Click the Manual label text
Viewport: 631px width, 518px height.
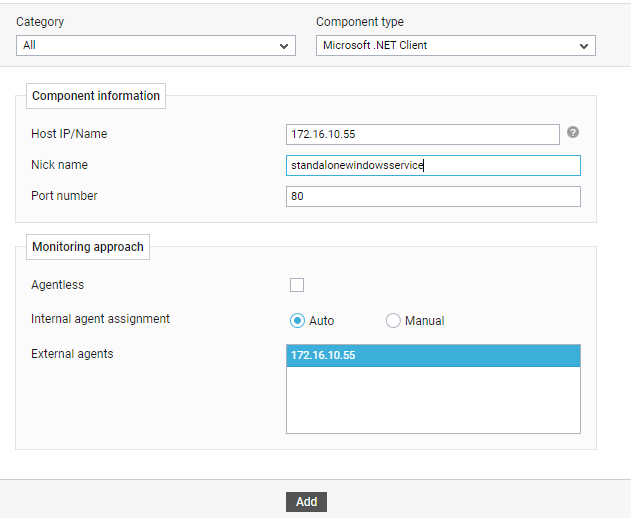pyautogui.click(x=425, y=321)
